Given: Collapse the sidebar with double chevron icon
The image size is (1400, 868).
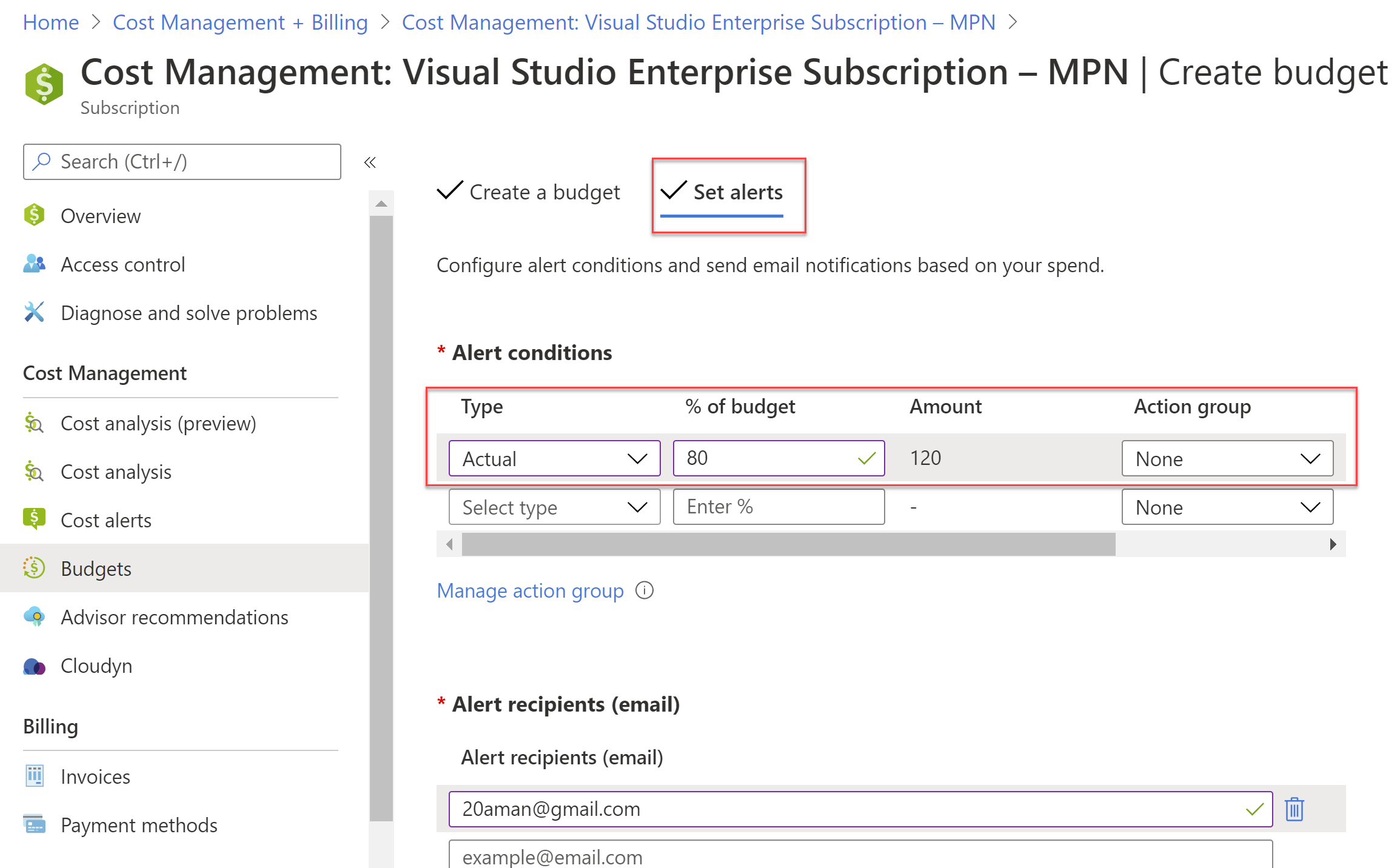Looking at the screenshot, I should (x=370, y=162).
